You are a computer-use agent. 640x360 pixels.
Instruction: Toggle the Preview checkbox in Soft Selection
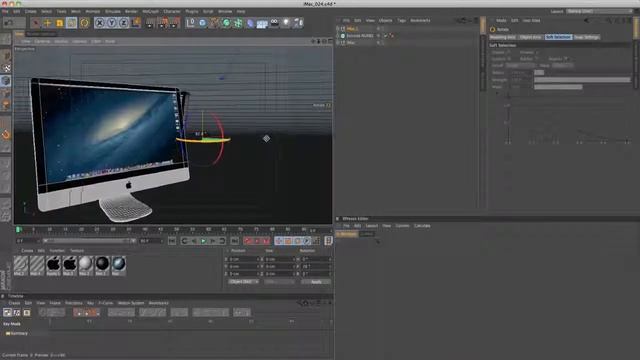coord(537,52)
